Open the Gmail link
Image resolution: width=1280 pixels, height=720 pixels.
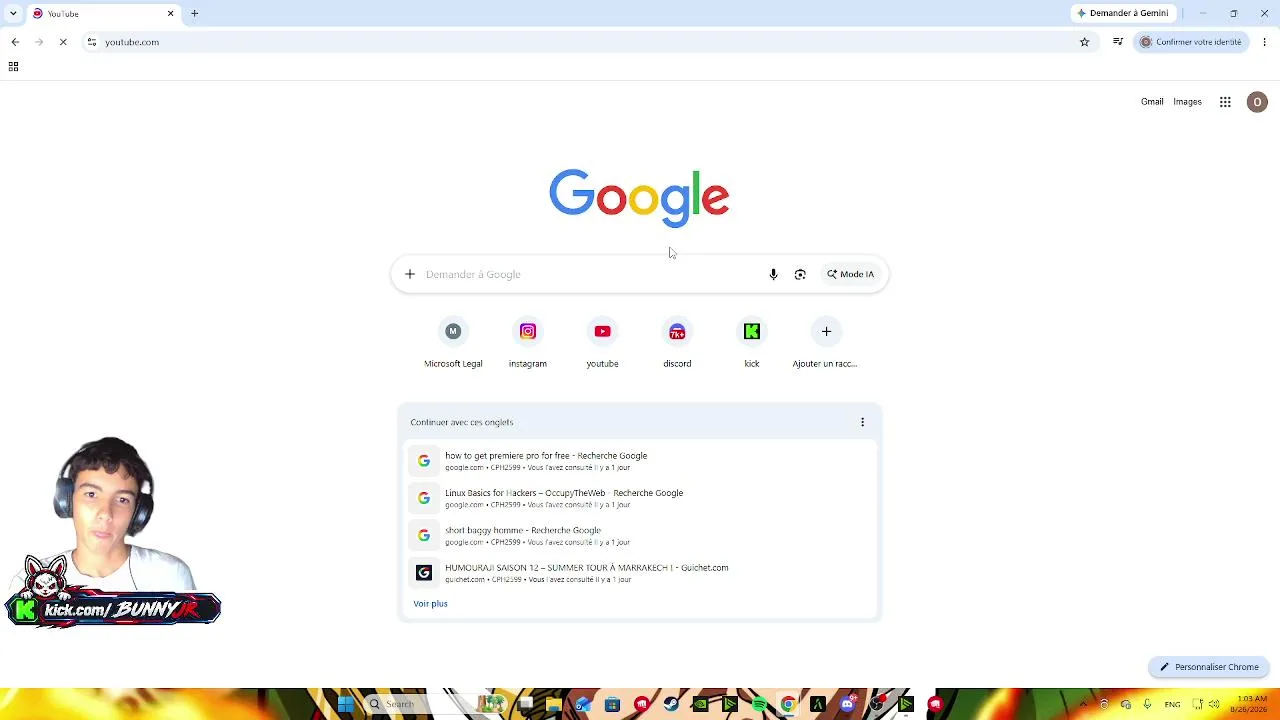coord(1152,102)
